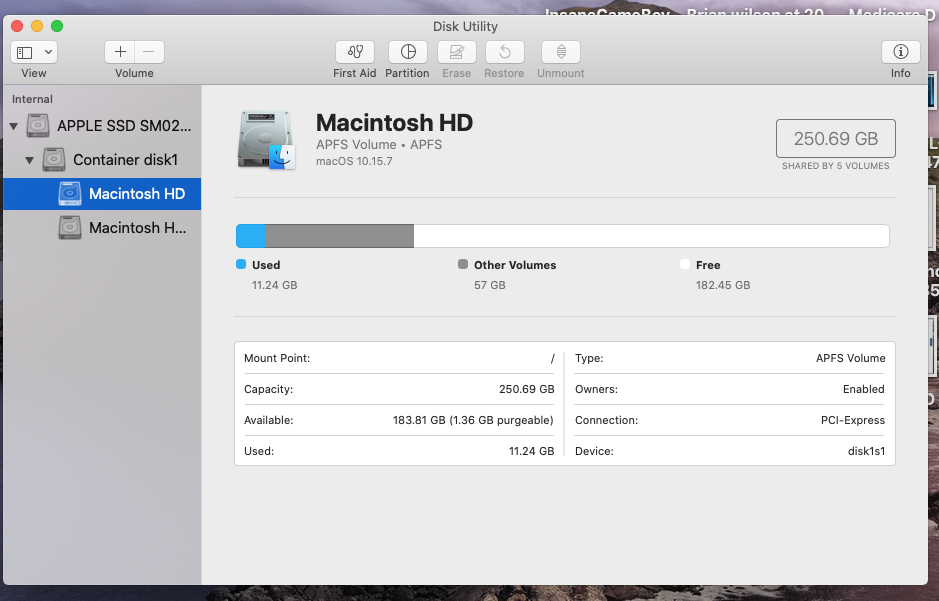Click the gray Other Volumes legend swatch

point(463,264)
